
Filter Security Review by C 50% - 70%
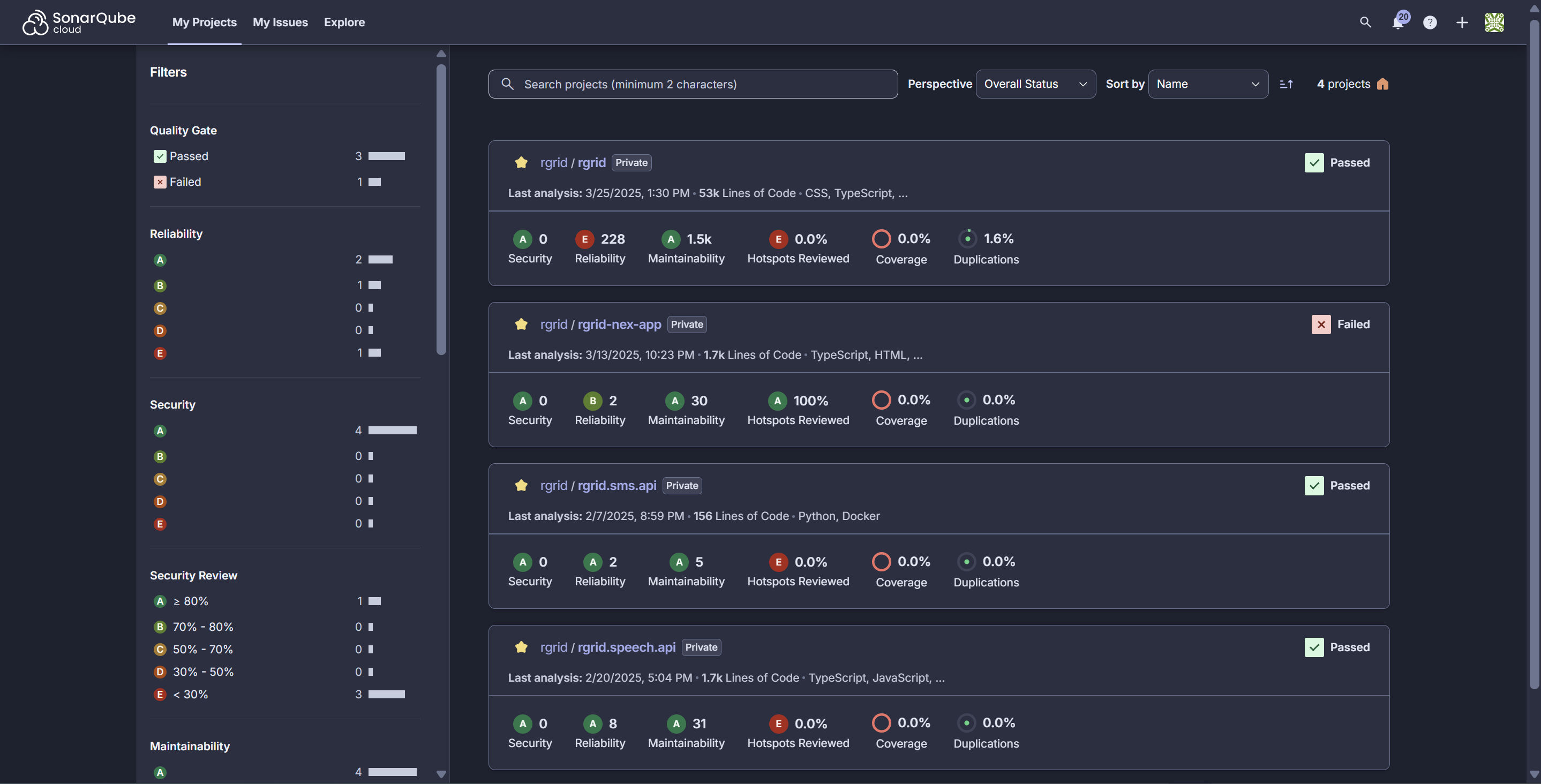[x=285, y=650]
